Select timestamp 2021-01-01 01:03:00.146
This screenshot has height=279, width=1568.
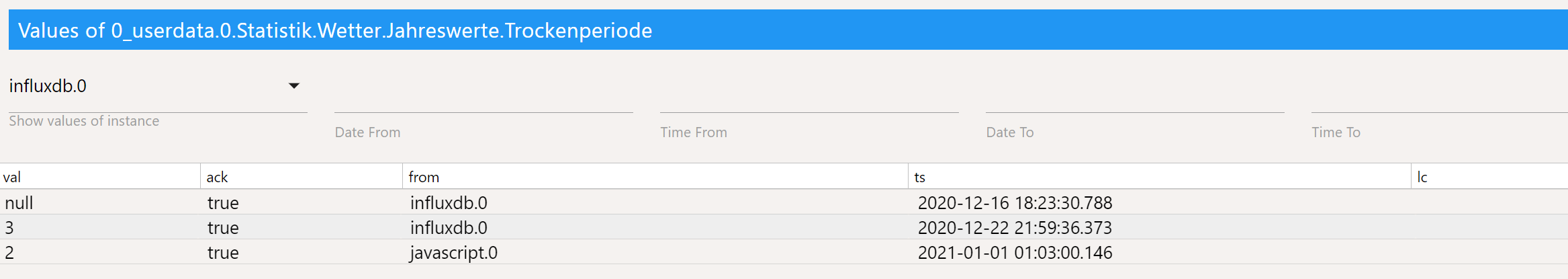[x=1015, y=253]
